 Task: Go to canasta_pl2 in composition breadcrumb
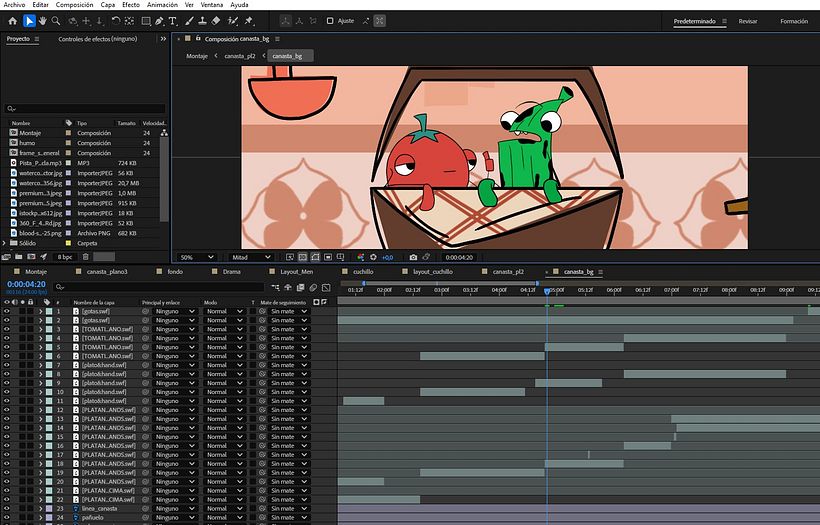[240, 56]
